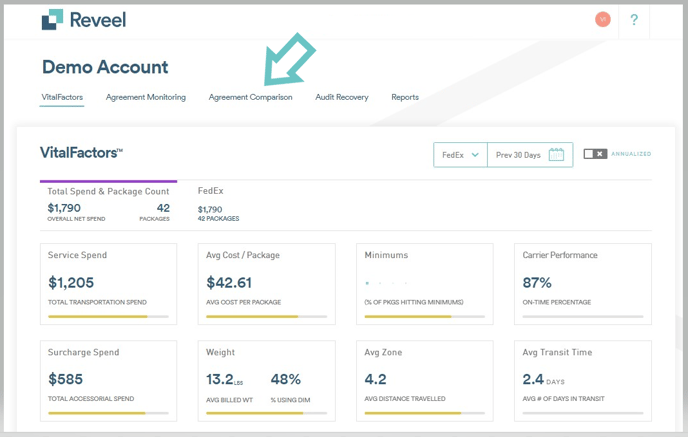Click the $42.61 avg cost value
This screenshot has width=688, height=437.
coord(229,283)
